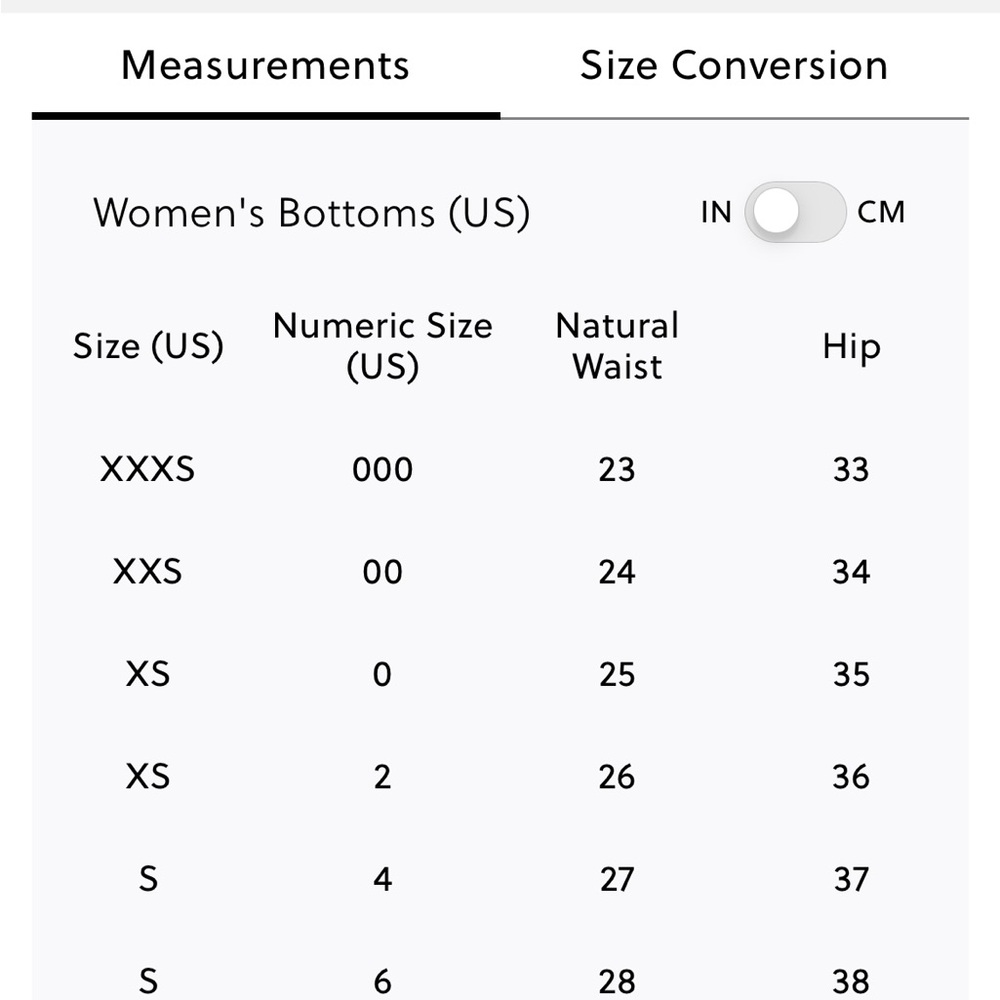Select the XXS size row label
1000x1000 pixels.
[147, 571]
